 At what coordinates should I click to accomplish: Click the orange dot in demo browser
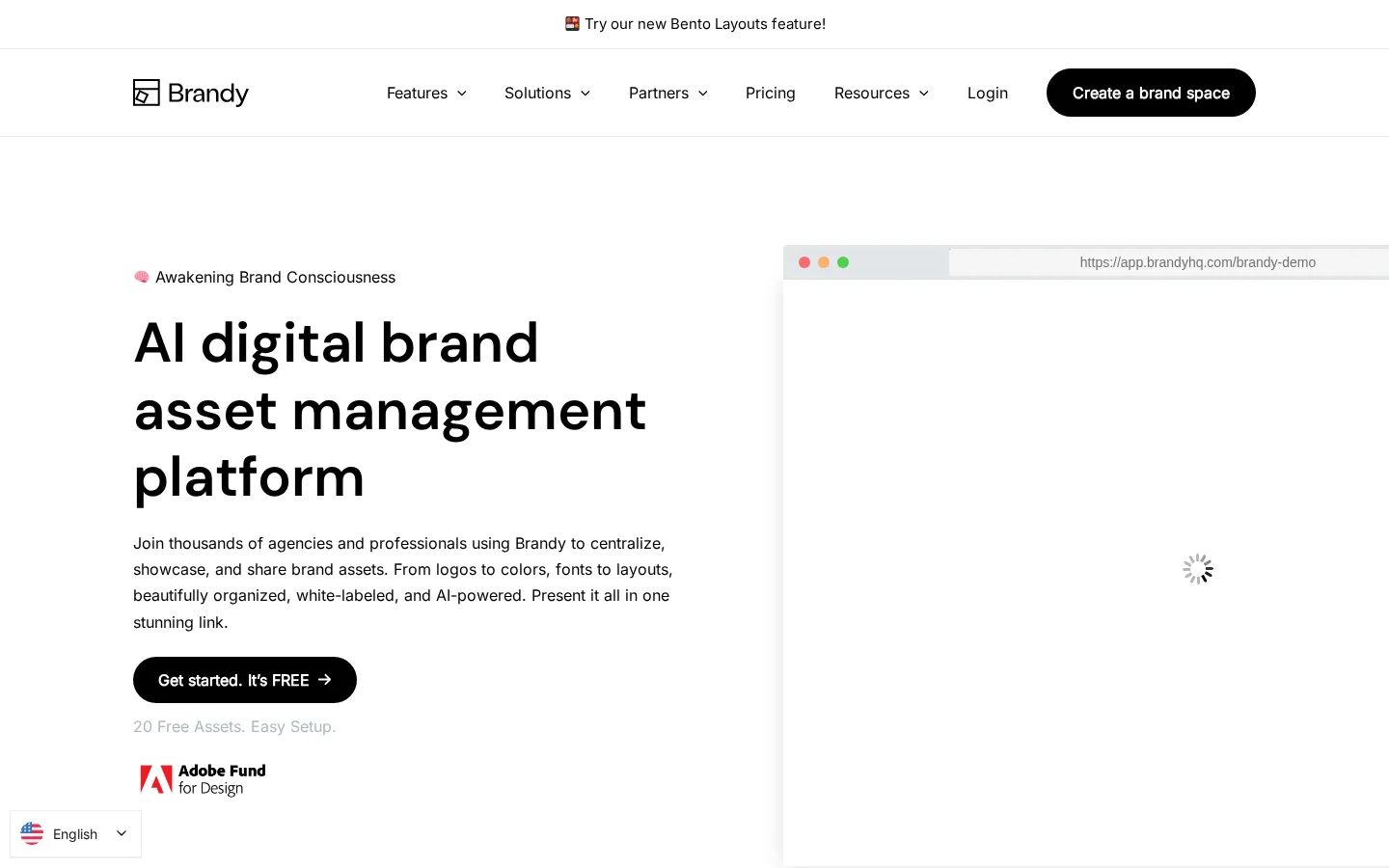(824, 262)
